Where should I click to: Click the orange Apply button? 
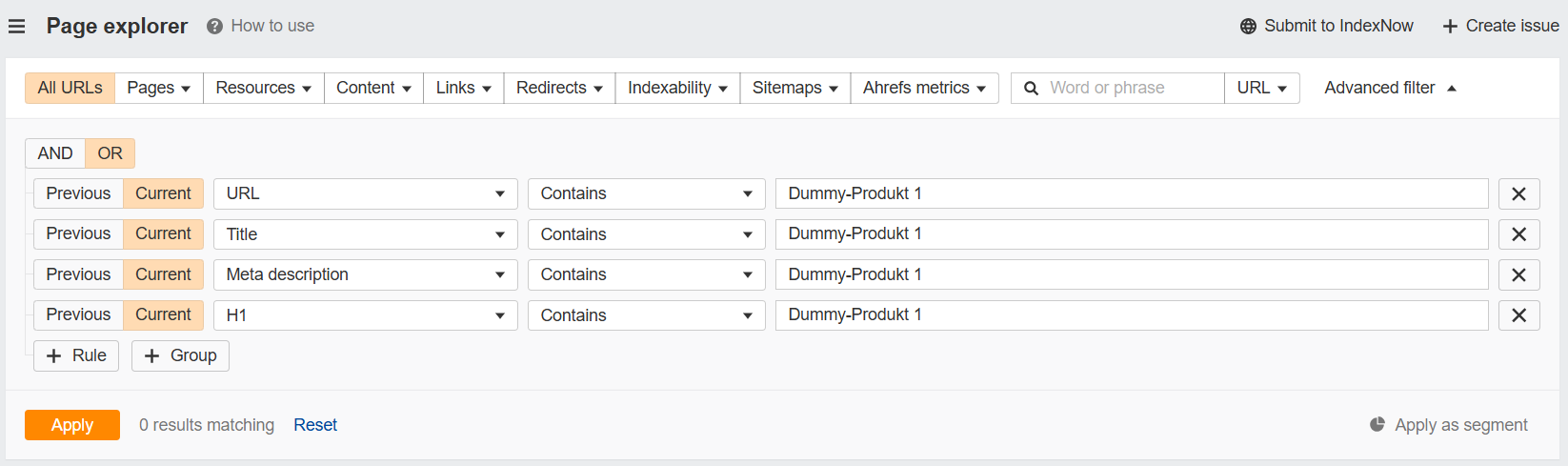pyautogui.click(x=72, y=425)
